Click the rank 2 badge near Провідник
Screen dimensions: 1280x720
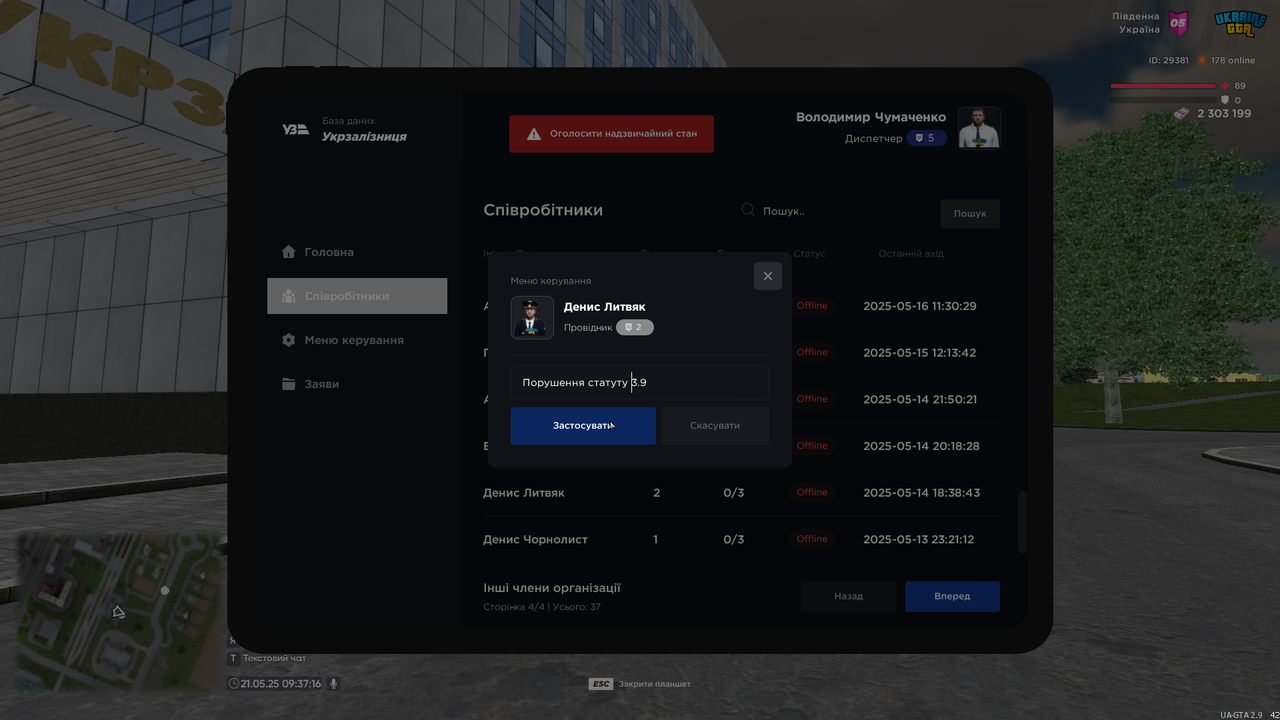635,327
